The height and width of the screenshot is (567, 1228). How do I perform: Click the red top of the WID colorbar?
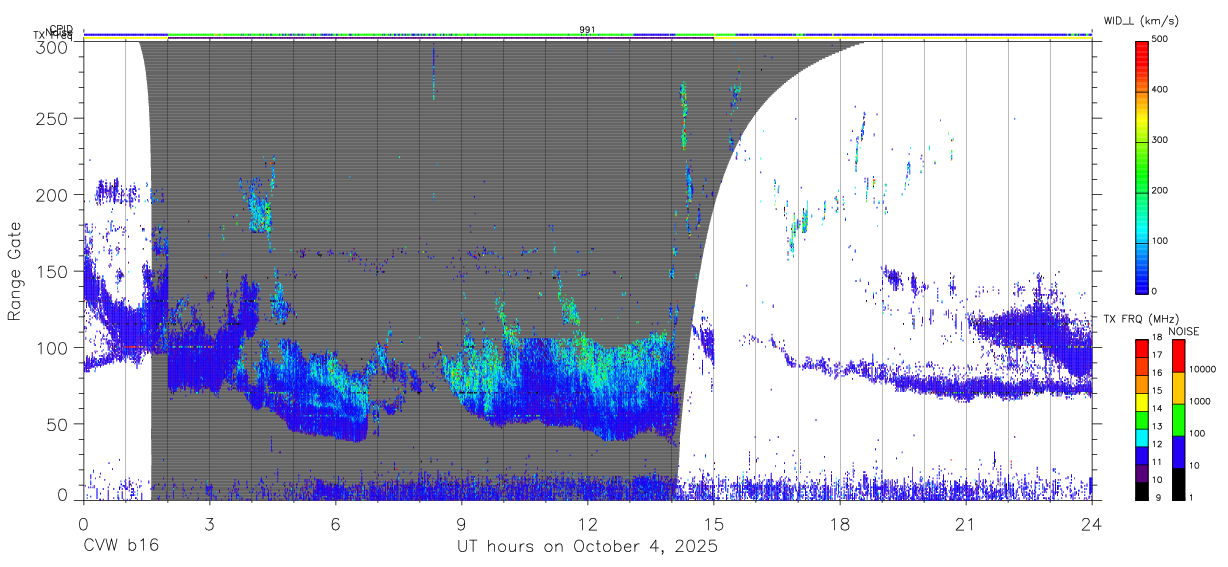click(1141, 52)
